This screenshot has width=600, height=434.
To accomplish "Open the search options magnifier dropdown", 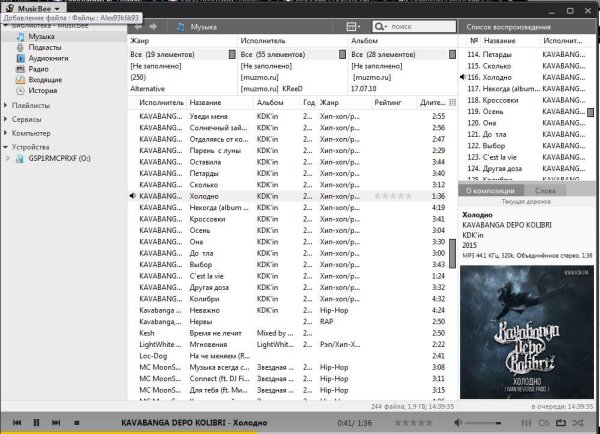I will [381, 26].
